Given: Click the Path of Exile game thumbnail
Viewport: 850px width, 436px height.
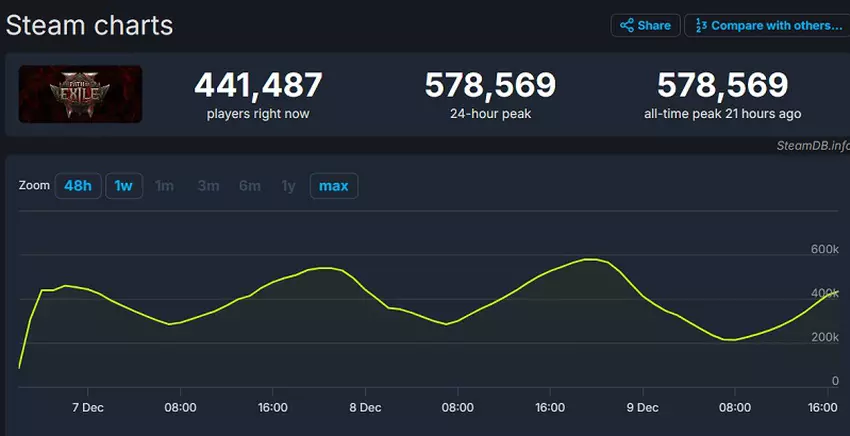Looking at the screenshot, I should click(80, 94).
